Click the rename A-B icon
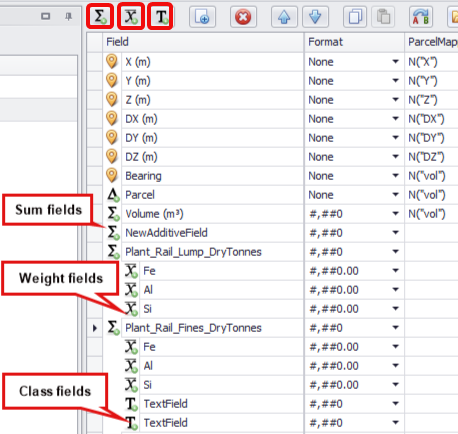 (x=421, y=17)
